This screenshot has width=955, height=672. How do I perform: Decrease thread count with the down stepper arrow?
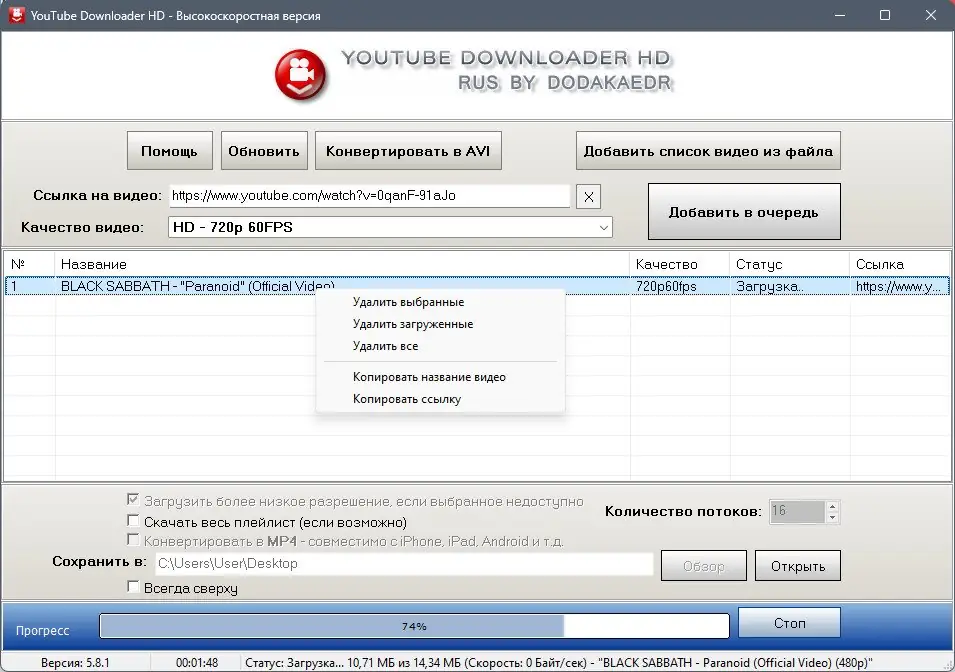(832, 518)
